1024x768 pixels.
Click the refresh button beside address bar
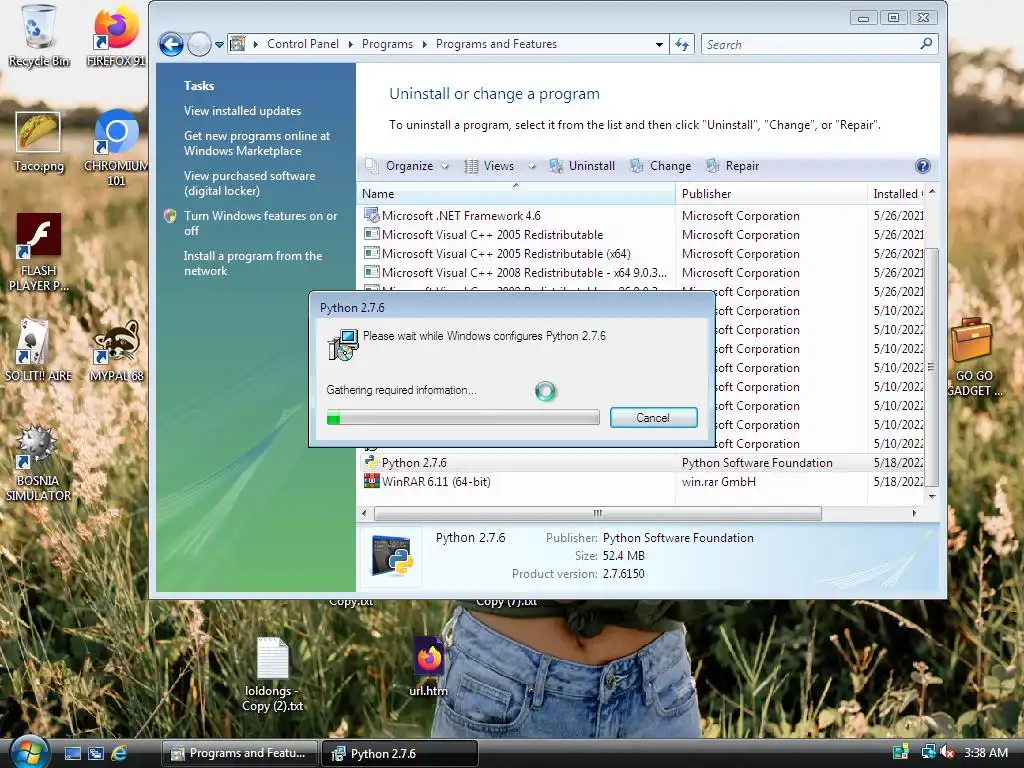coord(682,44)
